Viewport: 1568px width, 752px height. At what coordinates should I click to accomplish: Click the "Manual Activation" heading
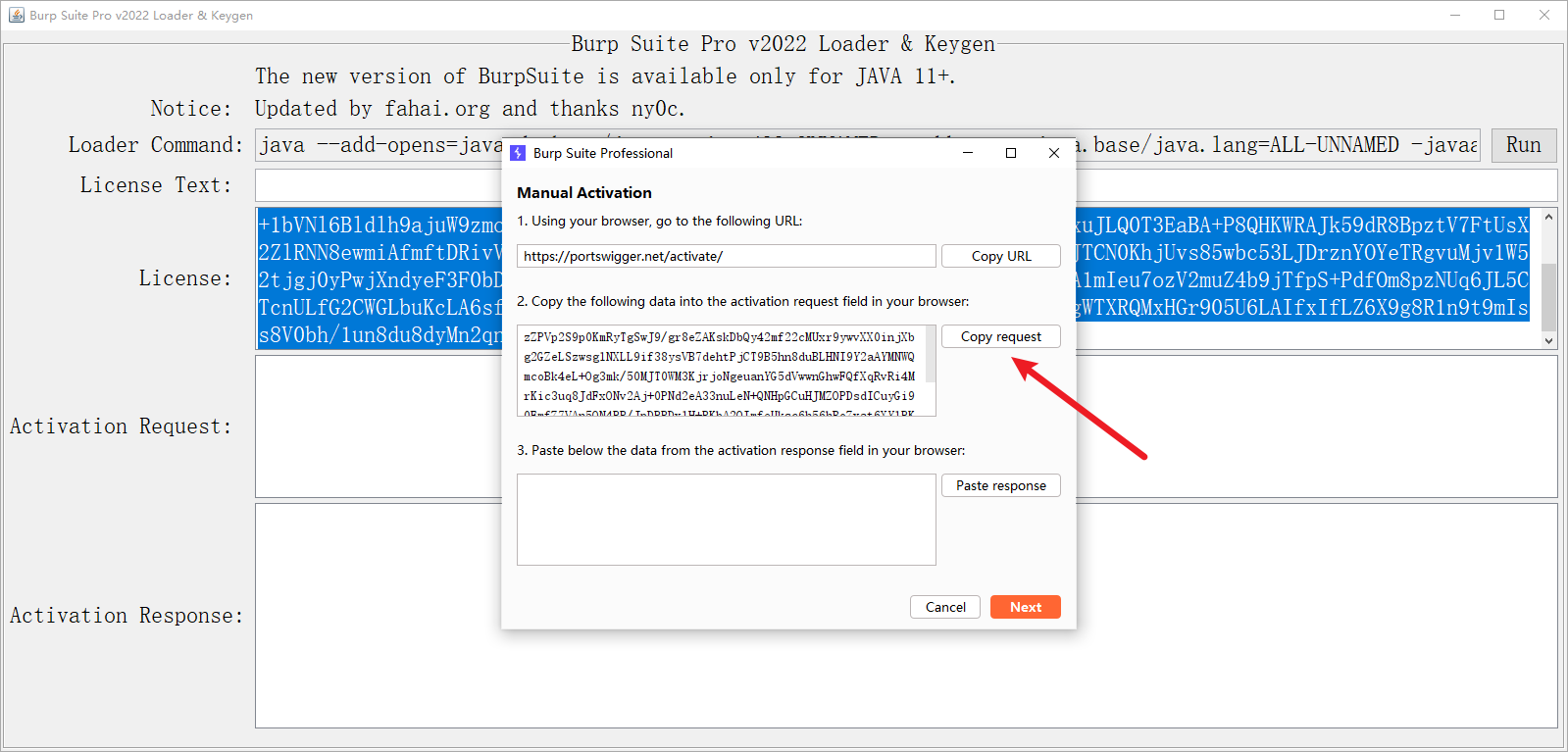coord(584,193)
